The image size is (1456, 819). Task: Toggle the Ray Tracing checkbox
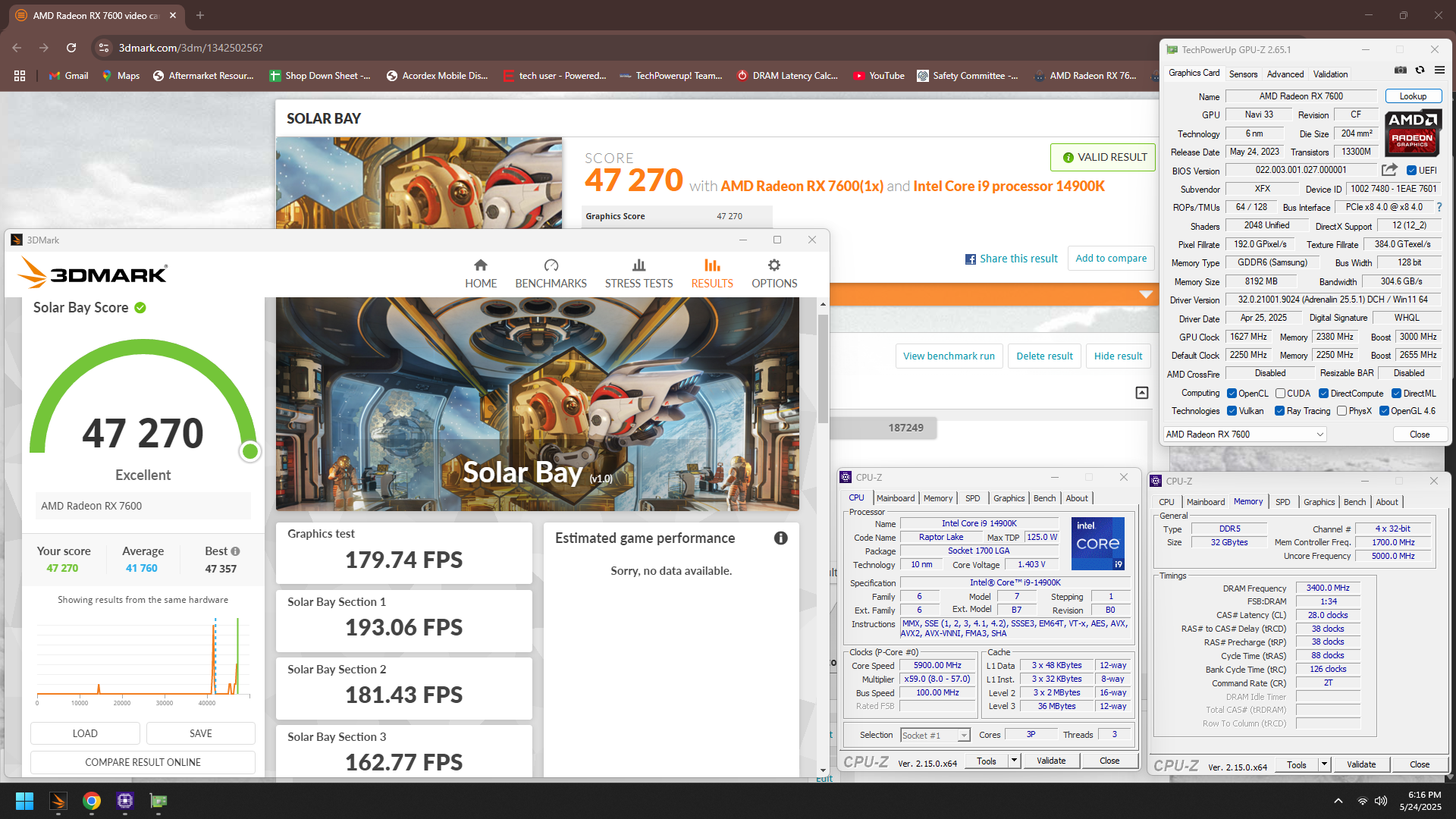tap(1280, 411)
